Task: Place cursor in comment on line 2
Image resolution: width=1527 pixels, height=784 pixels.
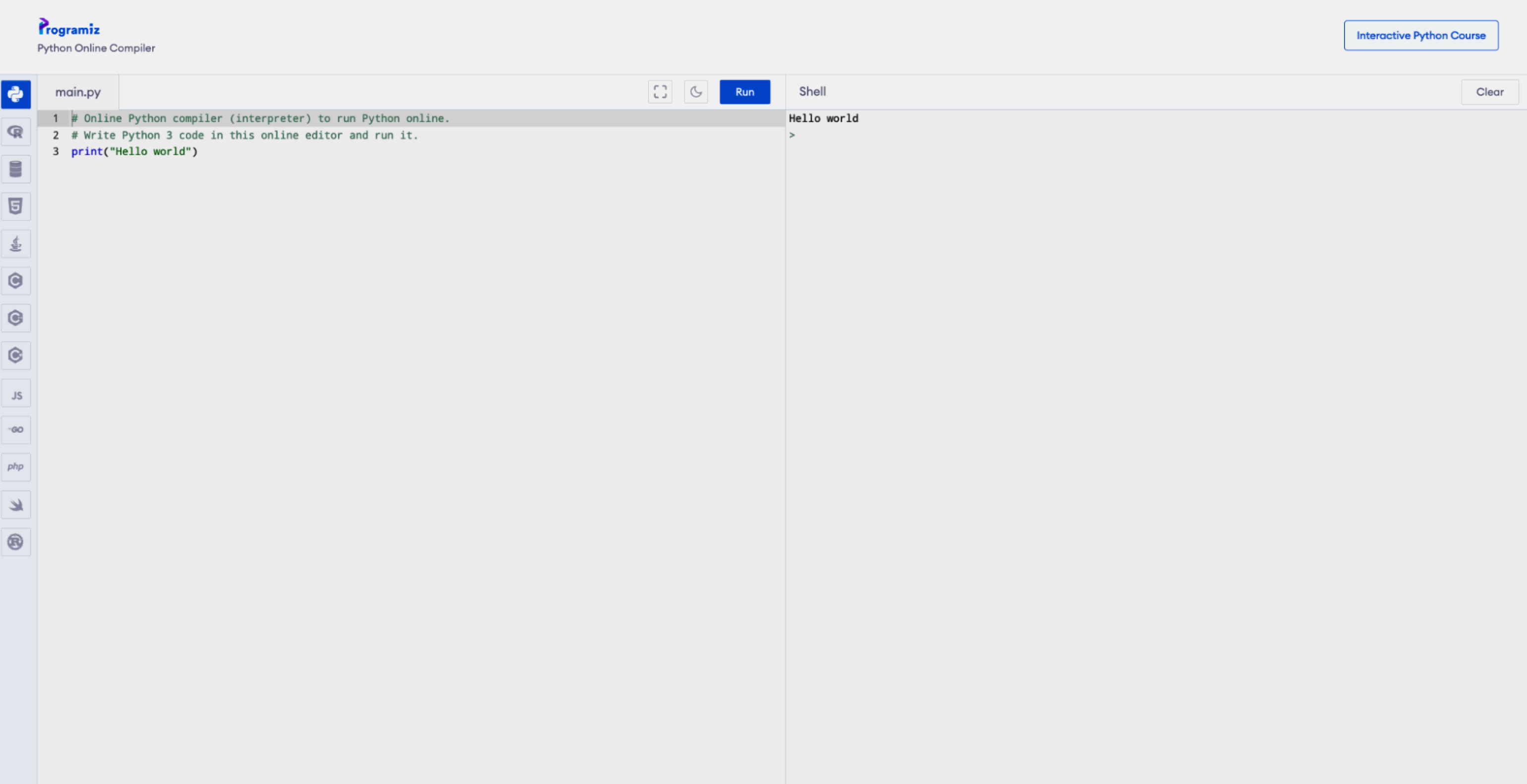Action: (x=245, y=135)
